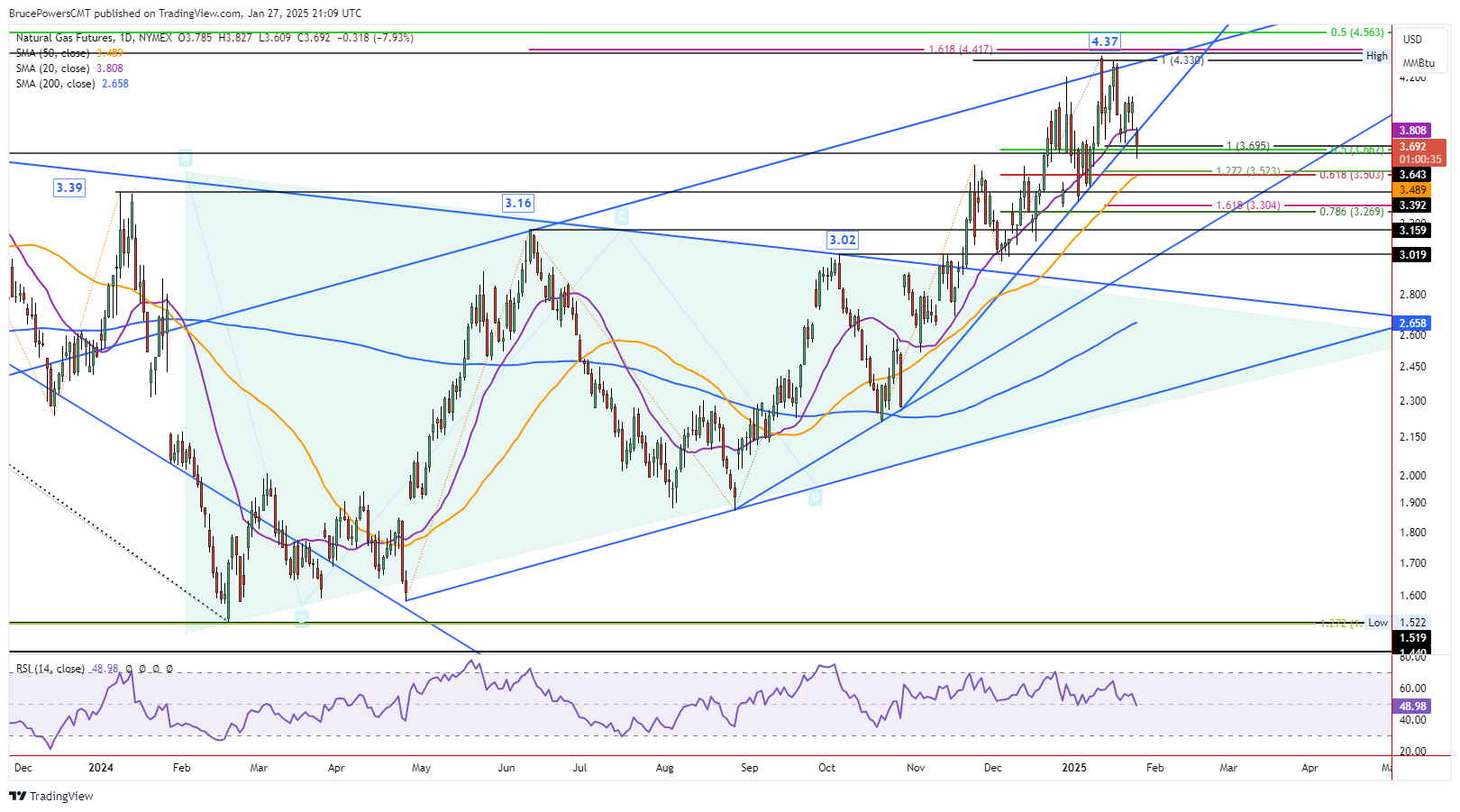The height and width of the screenshot is (812, 1460).
Task: Click the TradingView logo at bottom left
Action: [x=51, y=796]
